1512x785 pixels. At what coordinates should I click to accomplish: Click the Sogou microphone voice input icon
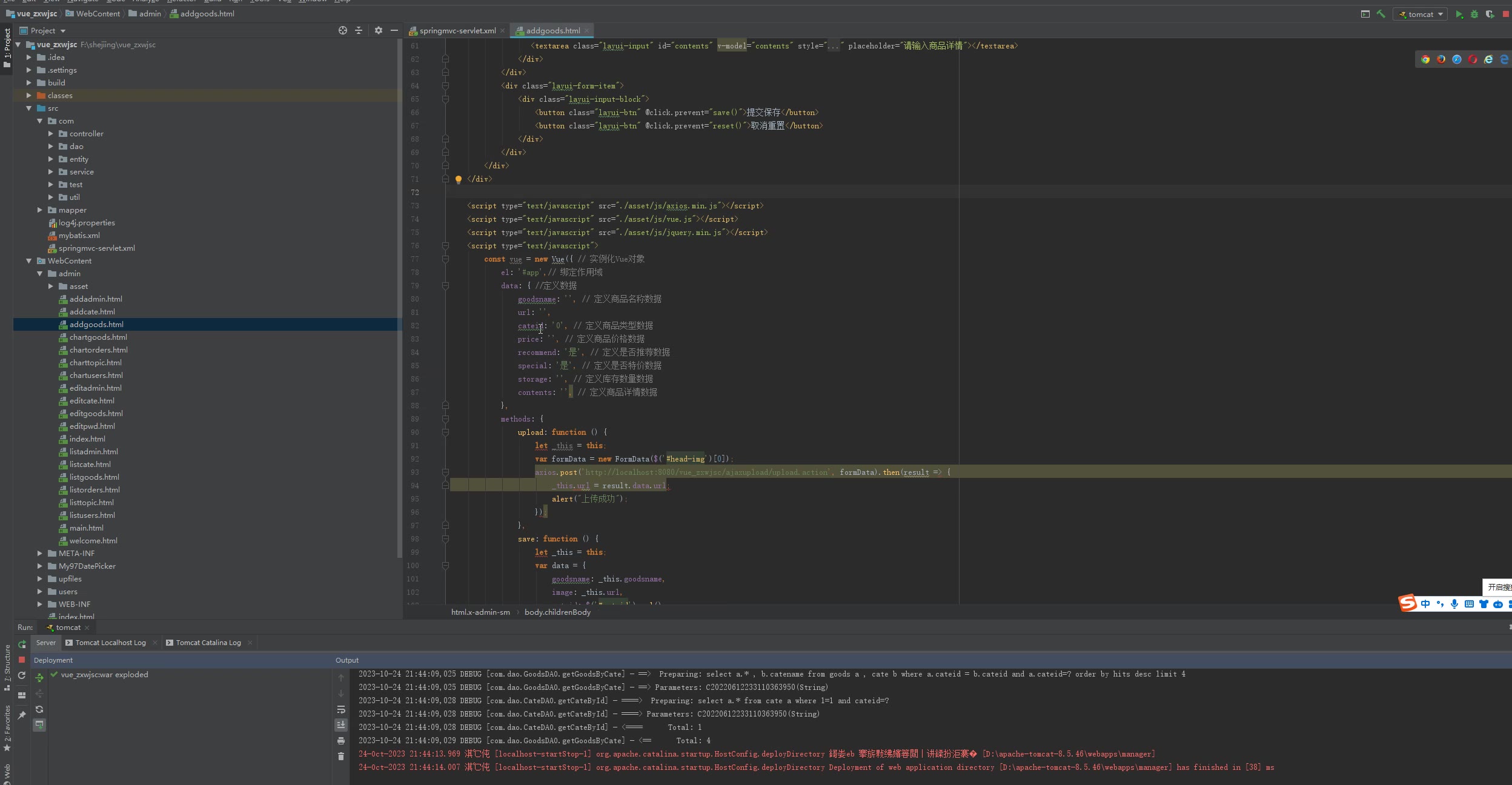(1454, 604)
